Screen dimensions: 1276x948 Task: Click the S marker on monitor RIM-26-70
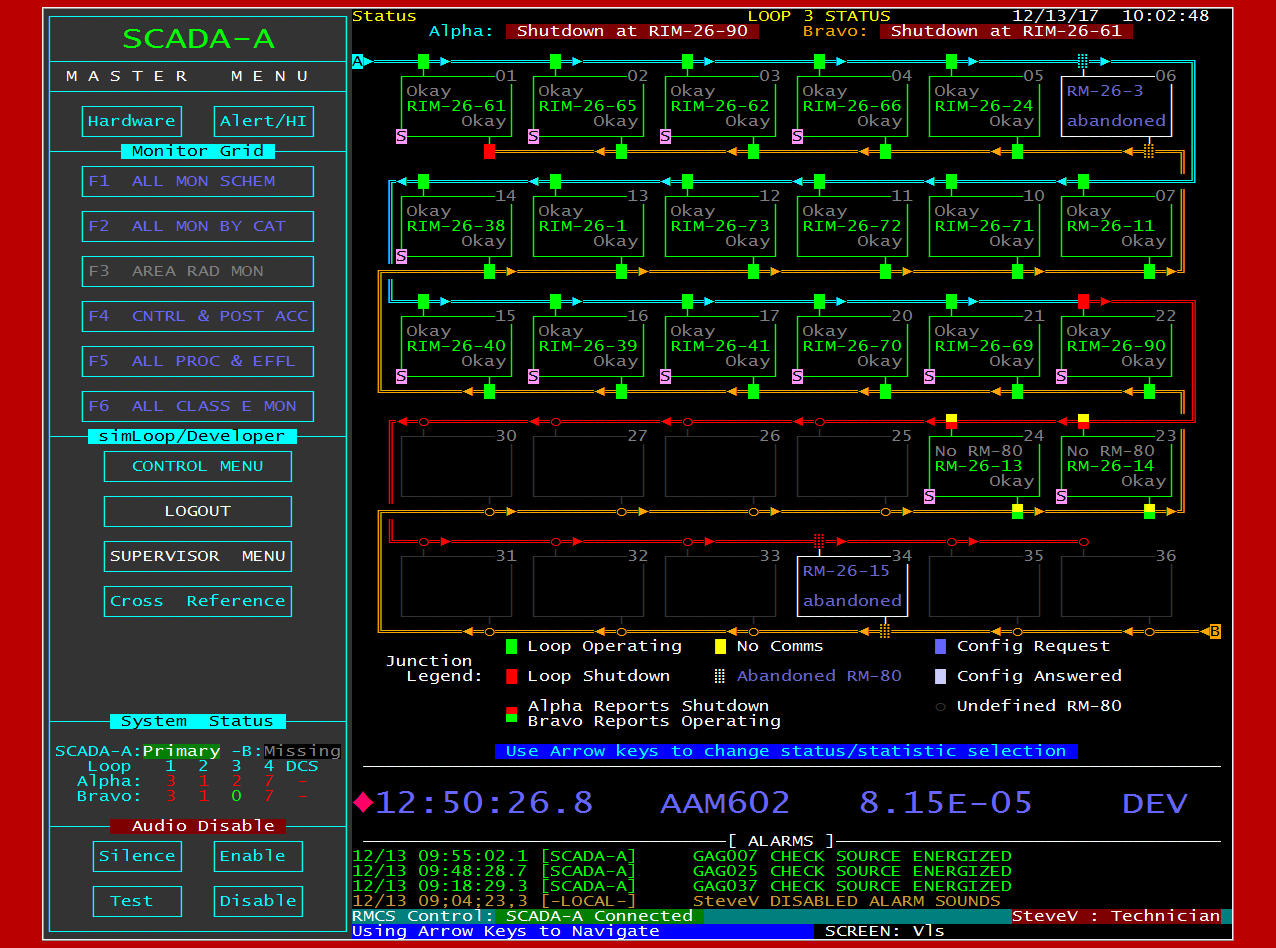(798, 376)
